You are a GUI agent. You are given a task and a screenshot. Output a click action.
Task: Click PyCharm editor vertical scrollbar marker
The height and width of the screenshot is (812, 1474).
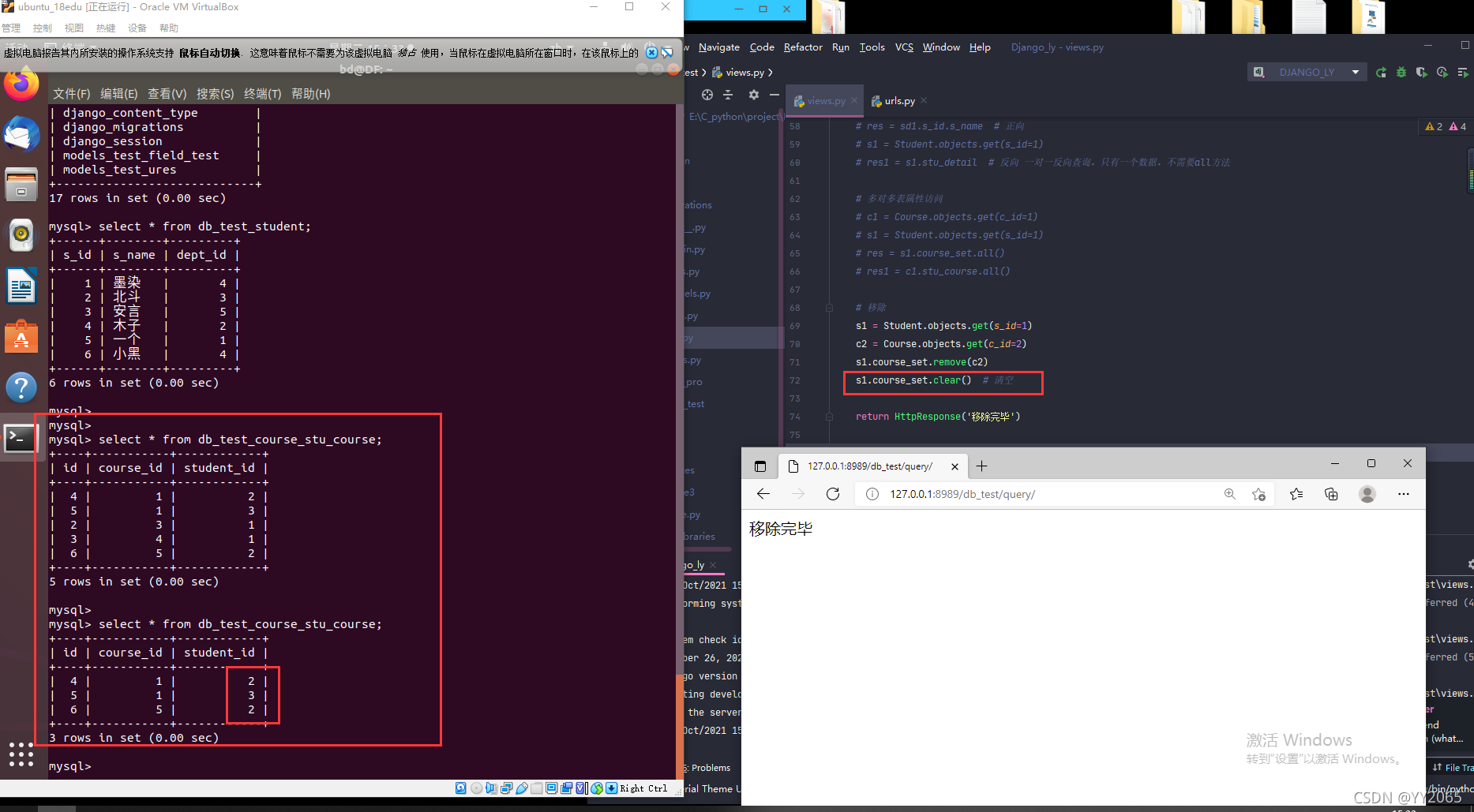click(x=1471, y=172)
